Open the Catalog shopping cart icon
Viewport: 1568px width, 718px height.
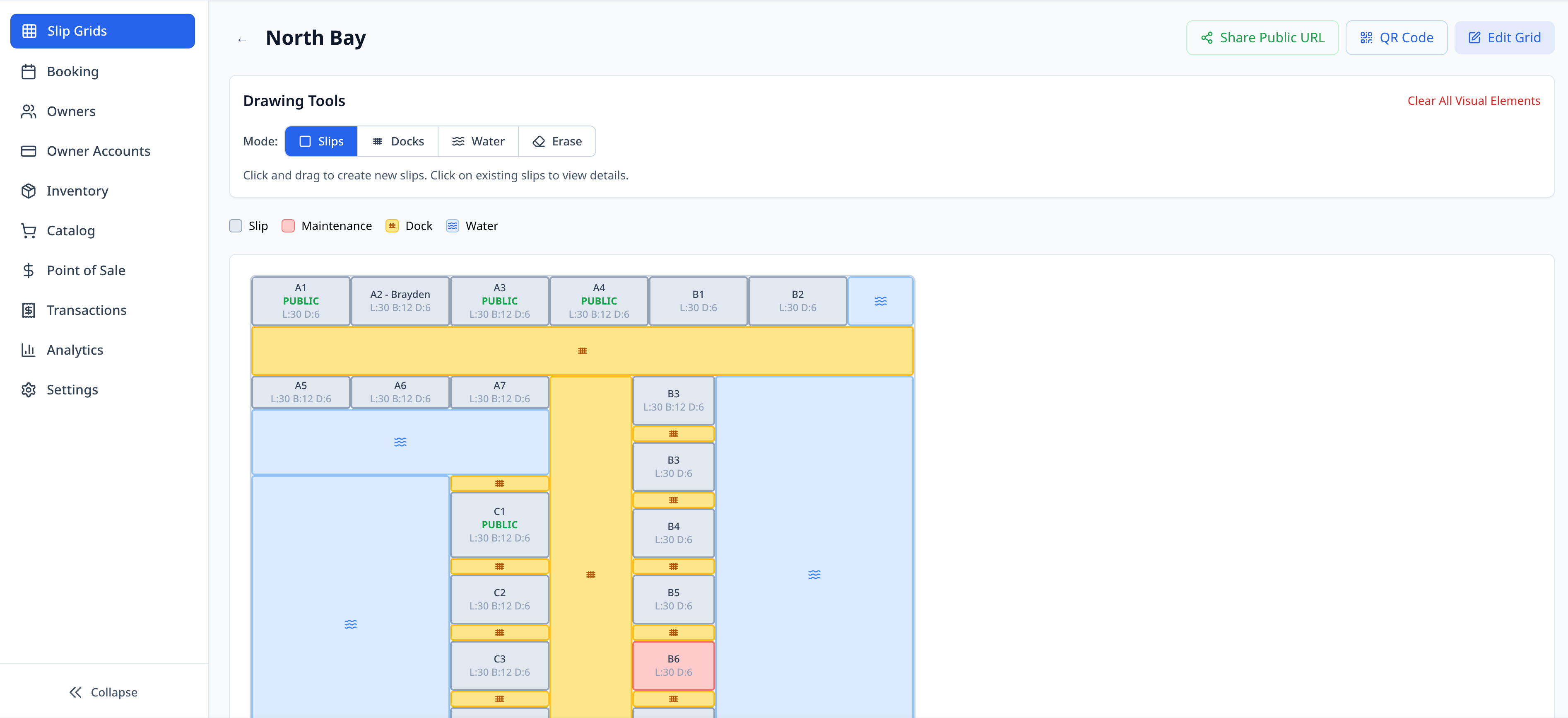tap(29, 230)
